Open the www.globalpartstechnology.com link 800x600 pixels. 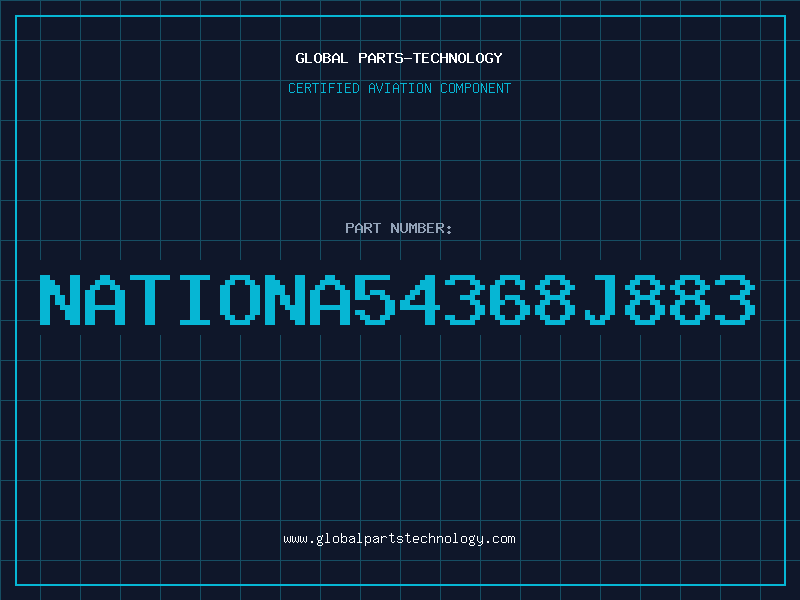click(399, 539)
